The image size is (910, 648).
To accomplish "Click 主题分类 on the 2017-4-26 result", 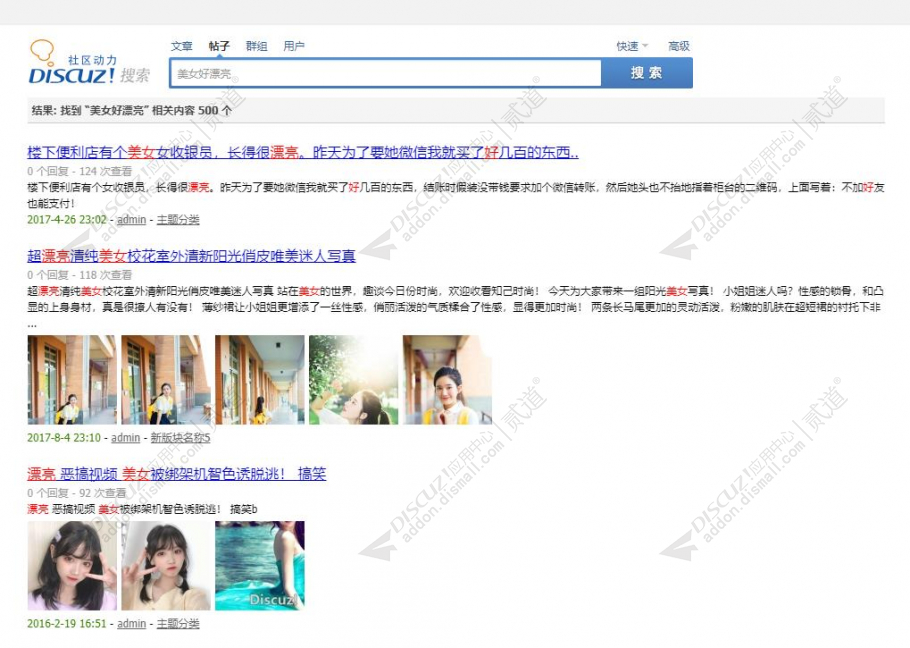I will tap(178, 220).
